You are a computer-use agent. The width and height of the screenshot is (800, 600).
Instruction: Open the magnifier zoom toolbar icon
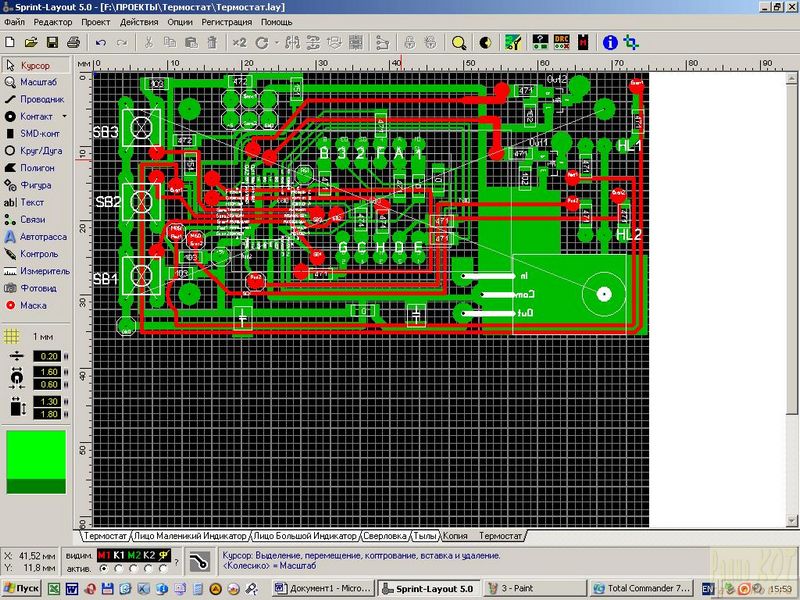tap(459, 43)
